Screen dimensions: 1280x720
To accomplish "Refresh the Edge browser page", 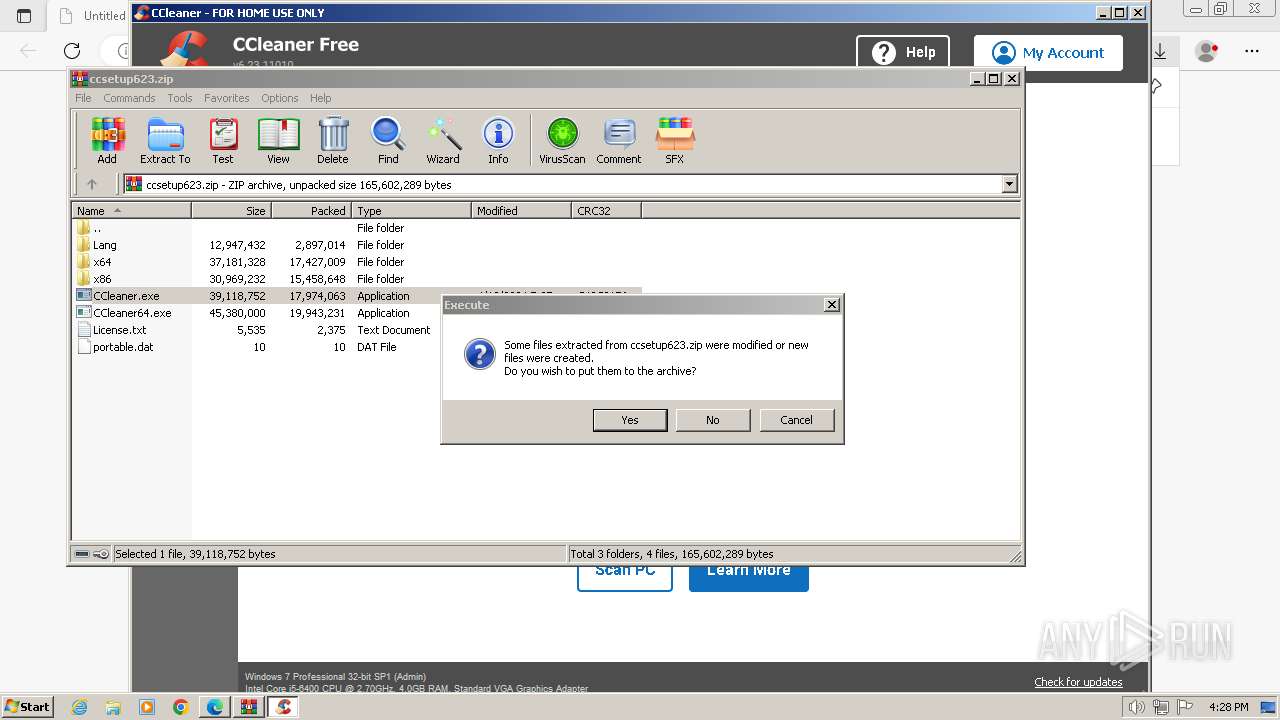I will [72, 51].
